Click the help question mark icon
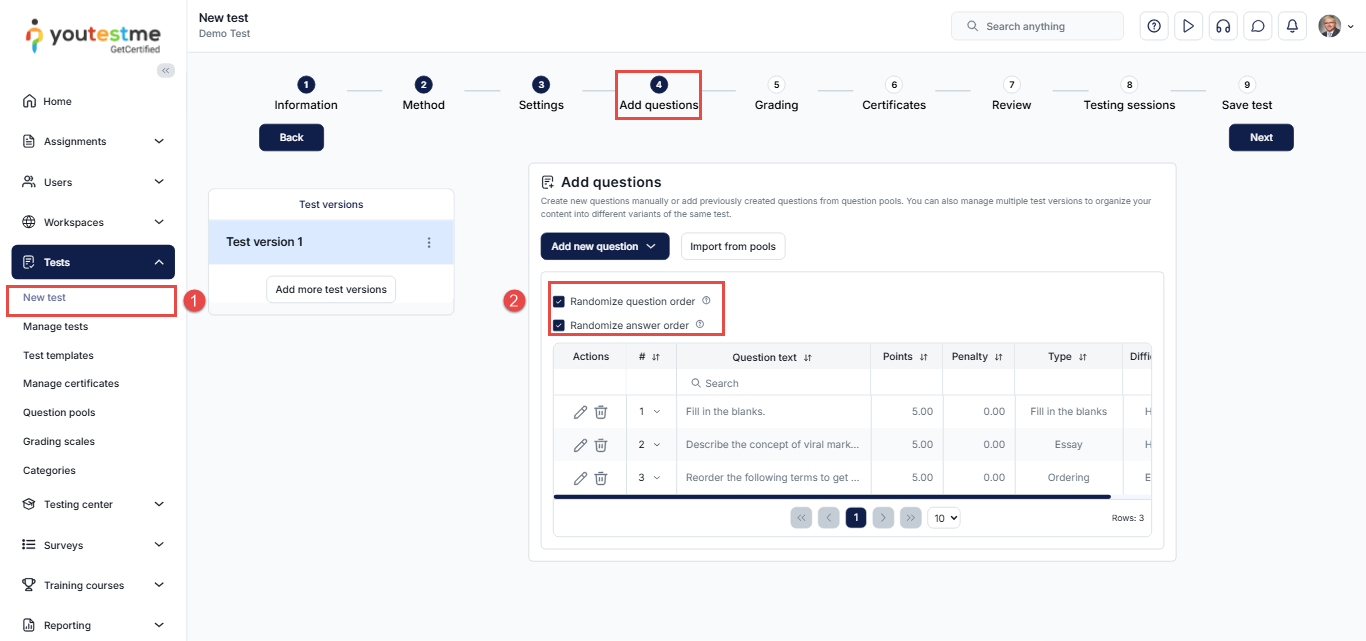The image size is (1366, 641). click(1154, 27)
